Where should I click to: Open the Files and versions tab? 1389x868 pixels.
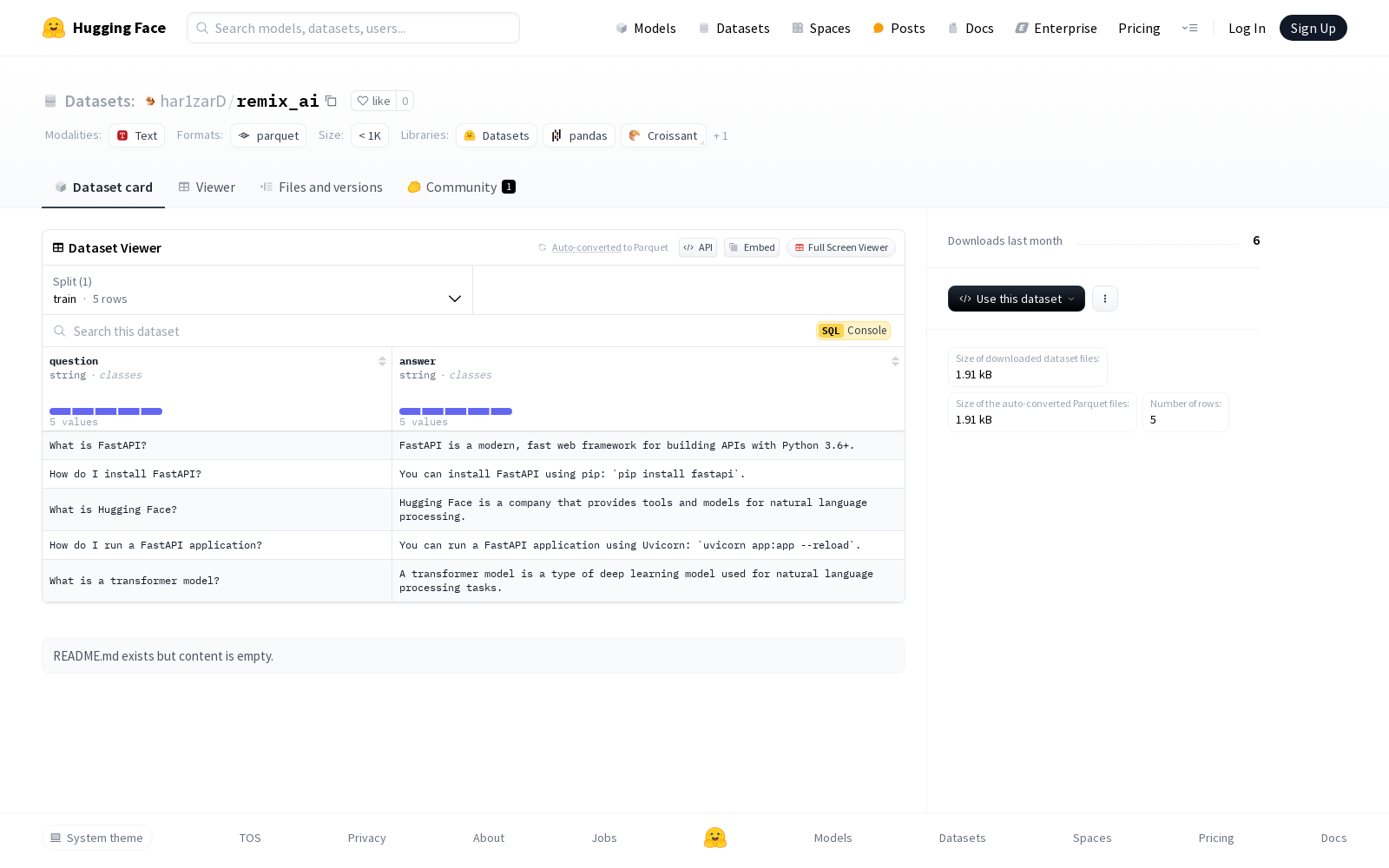pos(321,187)
